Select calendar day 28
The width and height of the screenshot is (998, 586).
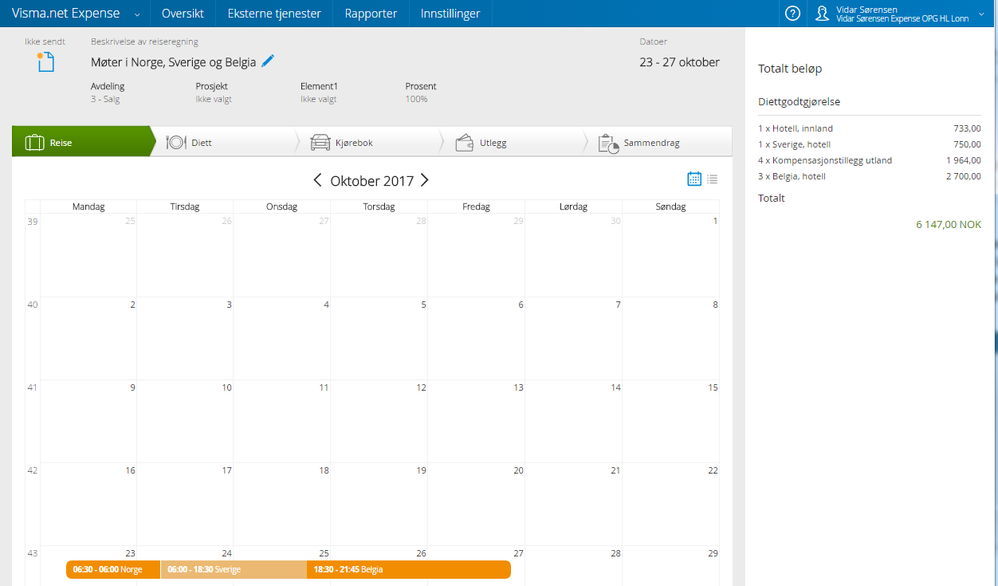click(x=615, y=554)
